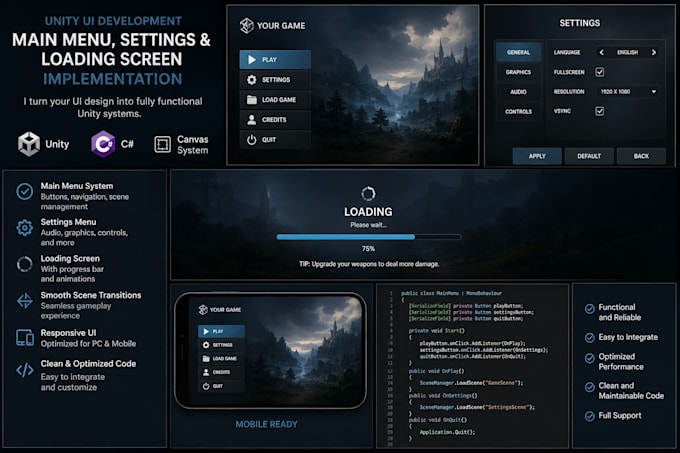Click the Canvas System square icon
The image size is (680, 453).
point(163,144)
